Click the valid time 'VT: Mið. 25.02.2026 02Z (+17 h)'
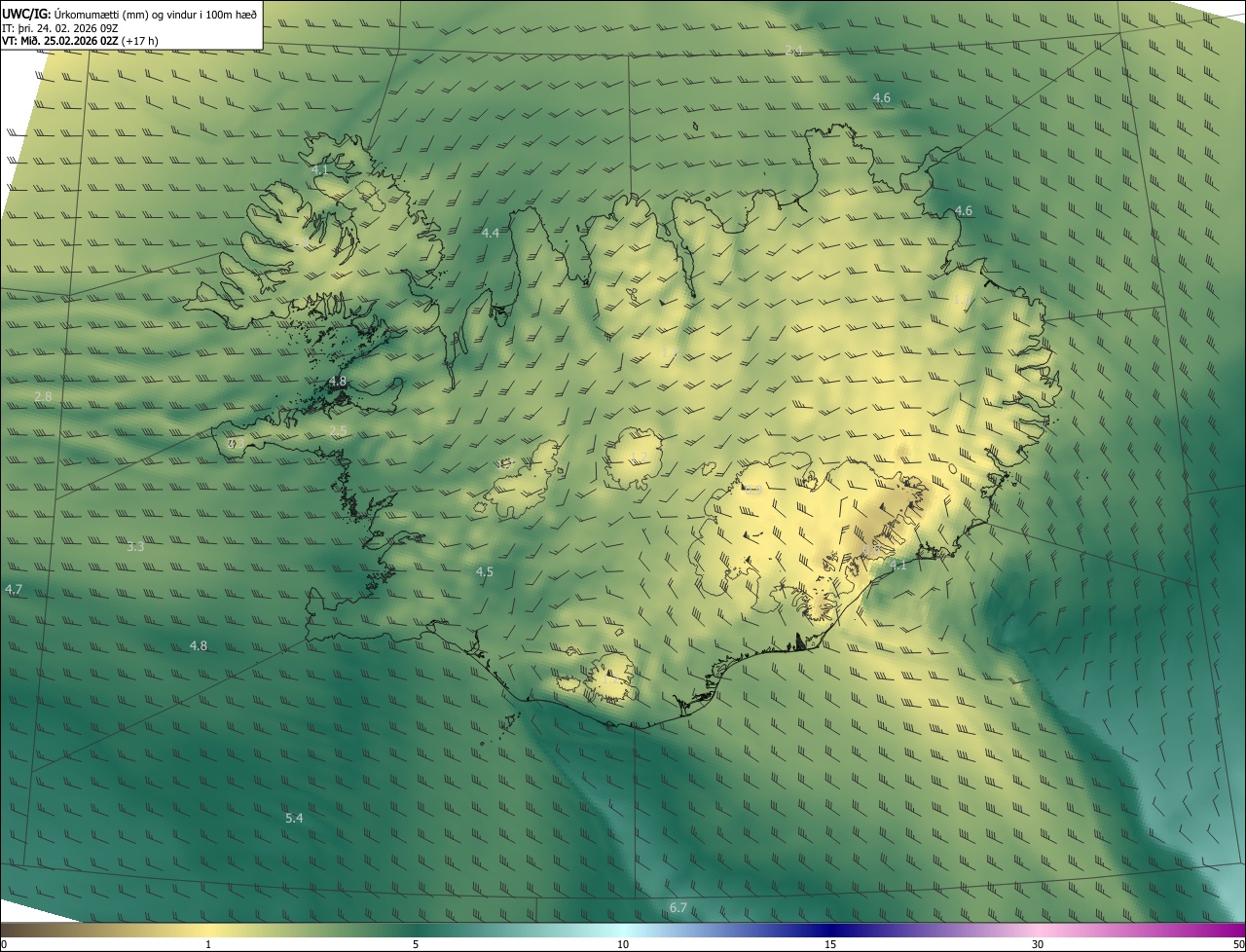 pyautogui.click(x=81, y=41)
